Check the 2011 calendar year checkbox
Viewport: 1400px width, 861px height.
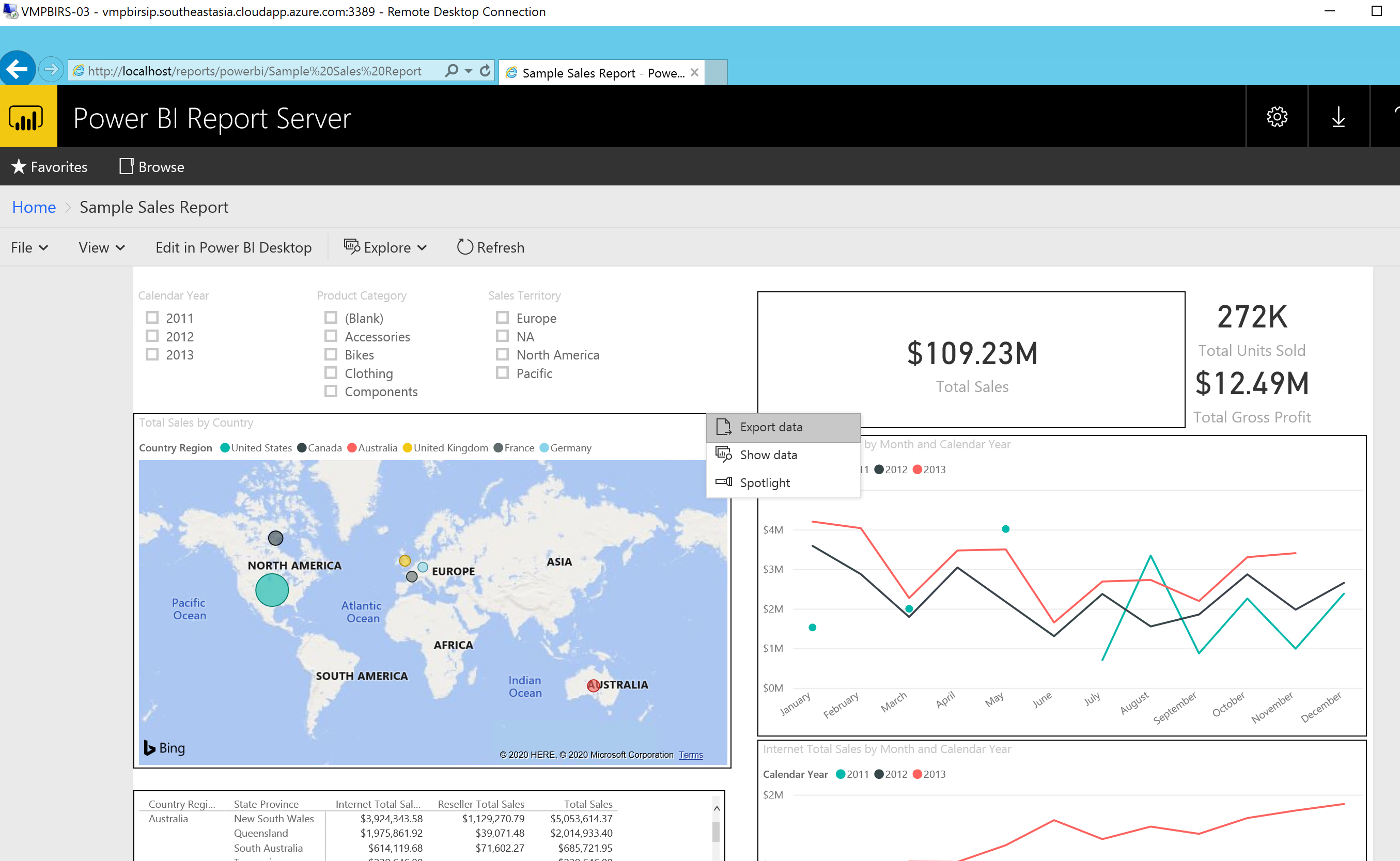point(152,318)
